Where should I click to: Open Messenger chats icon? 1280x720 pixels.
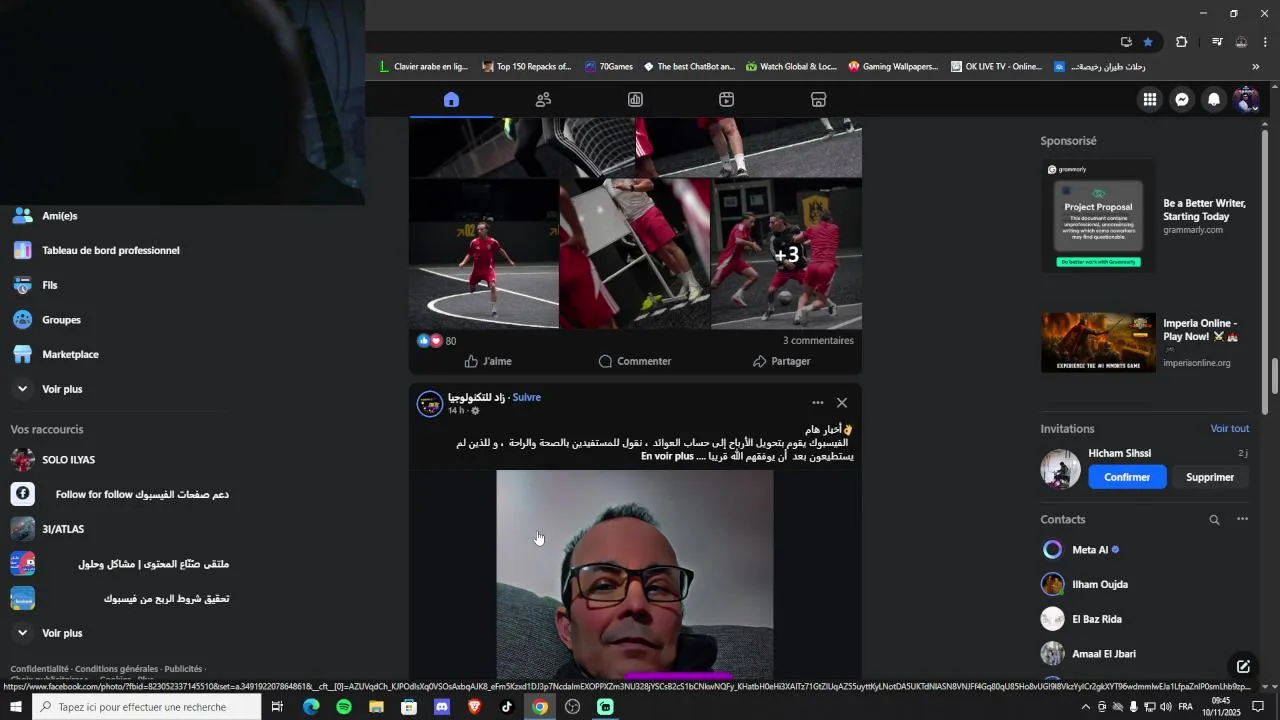pyautogui.click(x=1182, y=100)
